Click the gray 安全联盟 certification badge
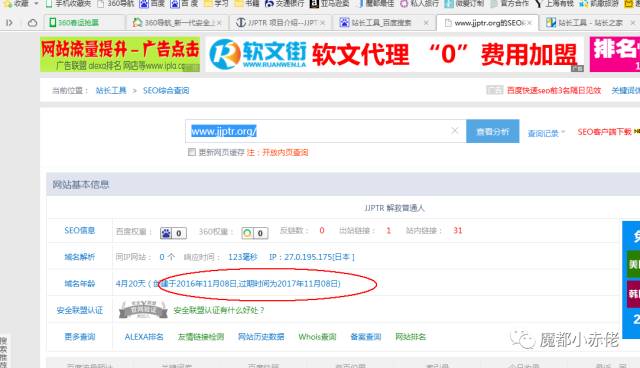Image resolution: width=640 pixels, height=368 pixels. 143,310
